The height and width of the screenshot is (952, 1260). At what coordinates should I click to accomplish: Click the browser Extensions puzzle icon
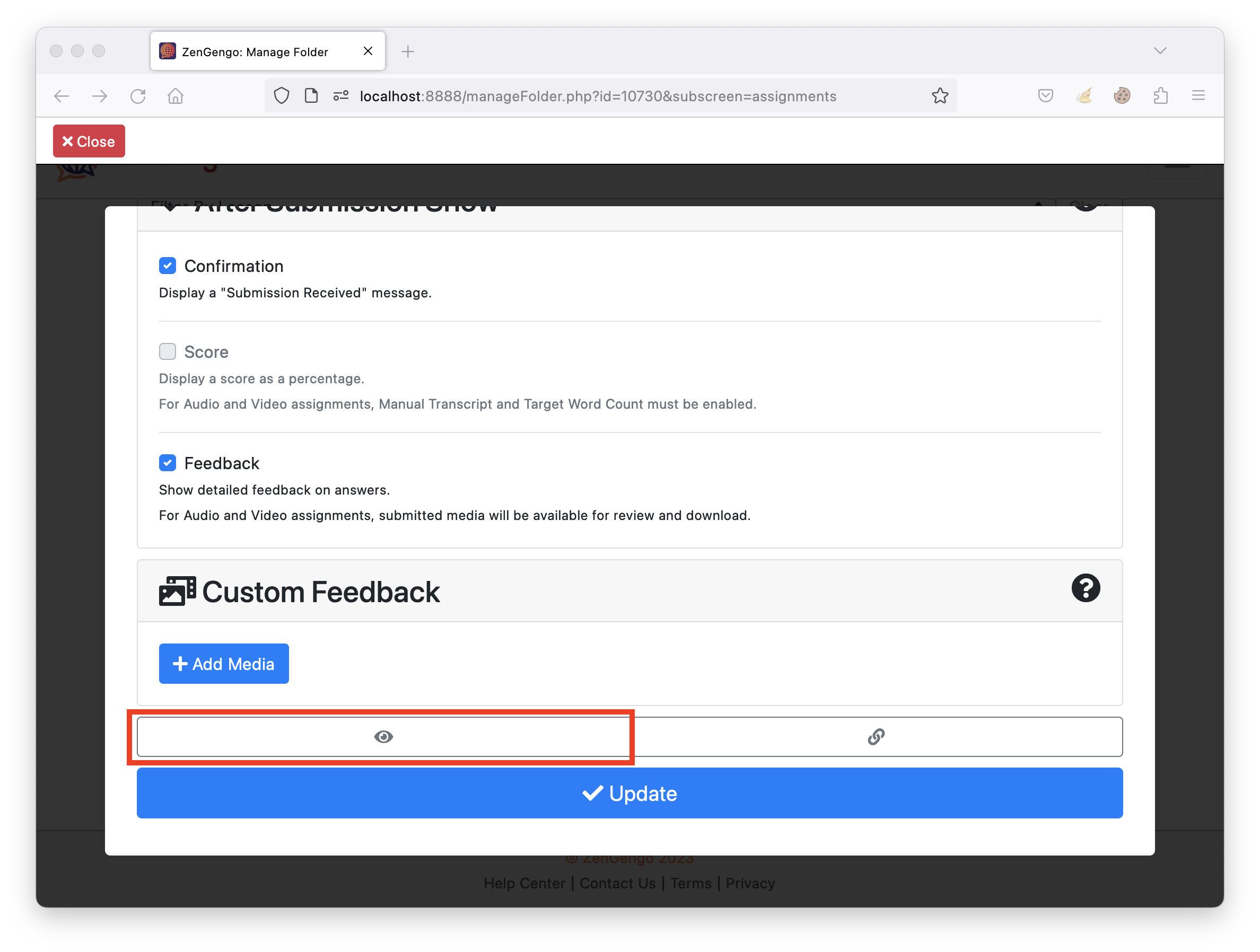[1160, 95]
